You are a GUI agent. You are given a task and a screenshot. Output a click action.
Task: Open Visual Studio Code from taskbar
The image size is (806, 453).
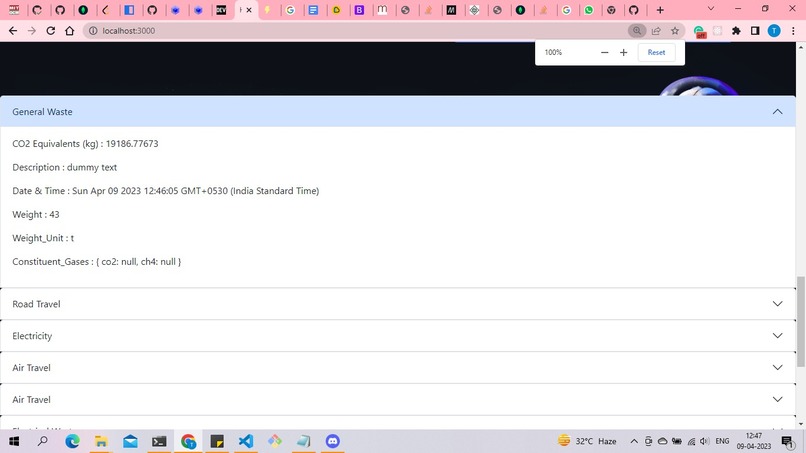[x=246, y=441]
